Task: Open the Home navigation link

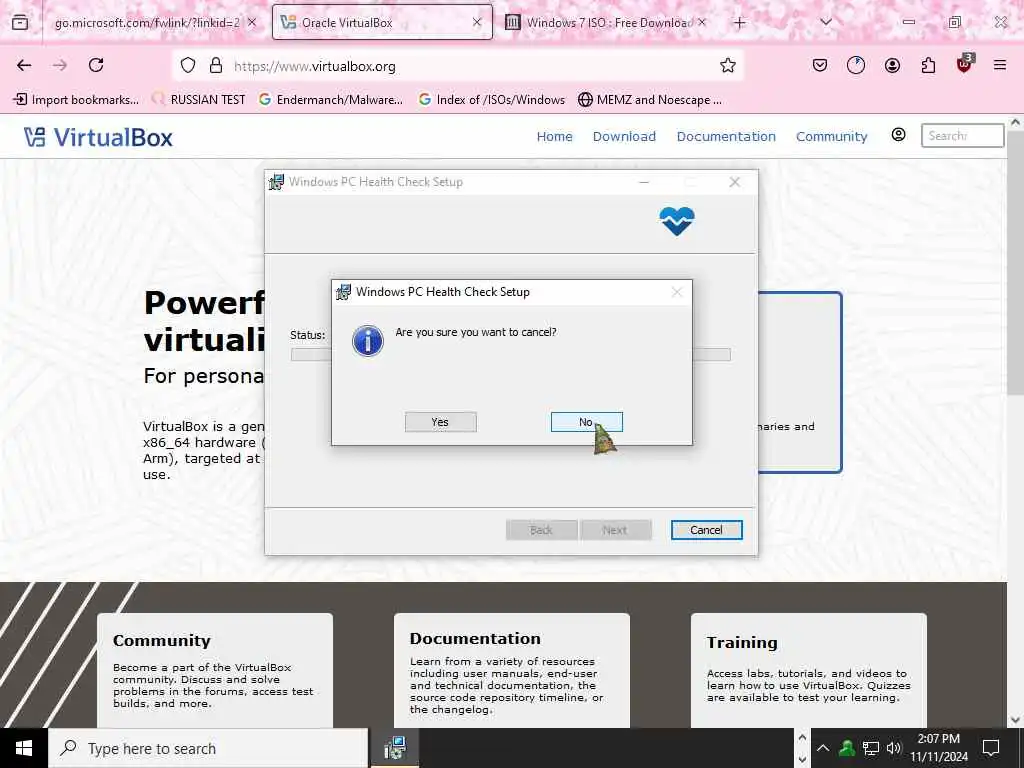Action: 554,136
